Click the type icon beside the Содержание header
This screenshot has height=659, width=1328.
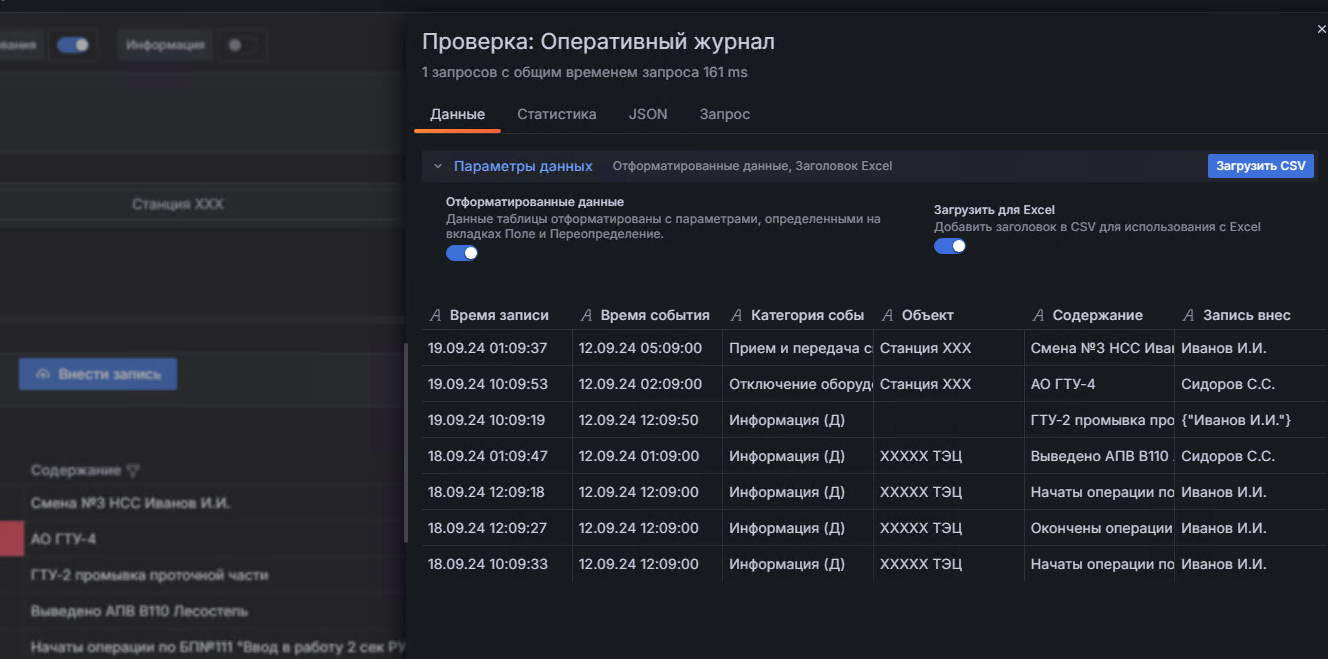coord(1038,315)
